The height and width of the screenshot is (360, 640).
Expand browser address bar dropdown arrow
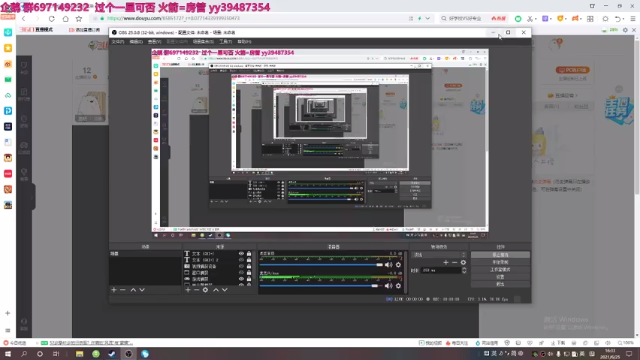pyautogui.click(x=427, y=18)
